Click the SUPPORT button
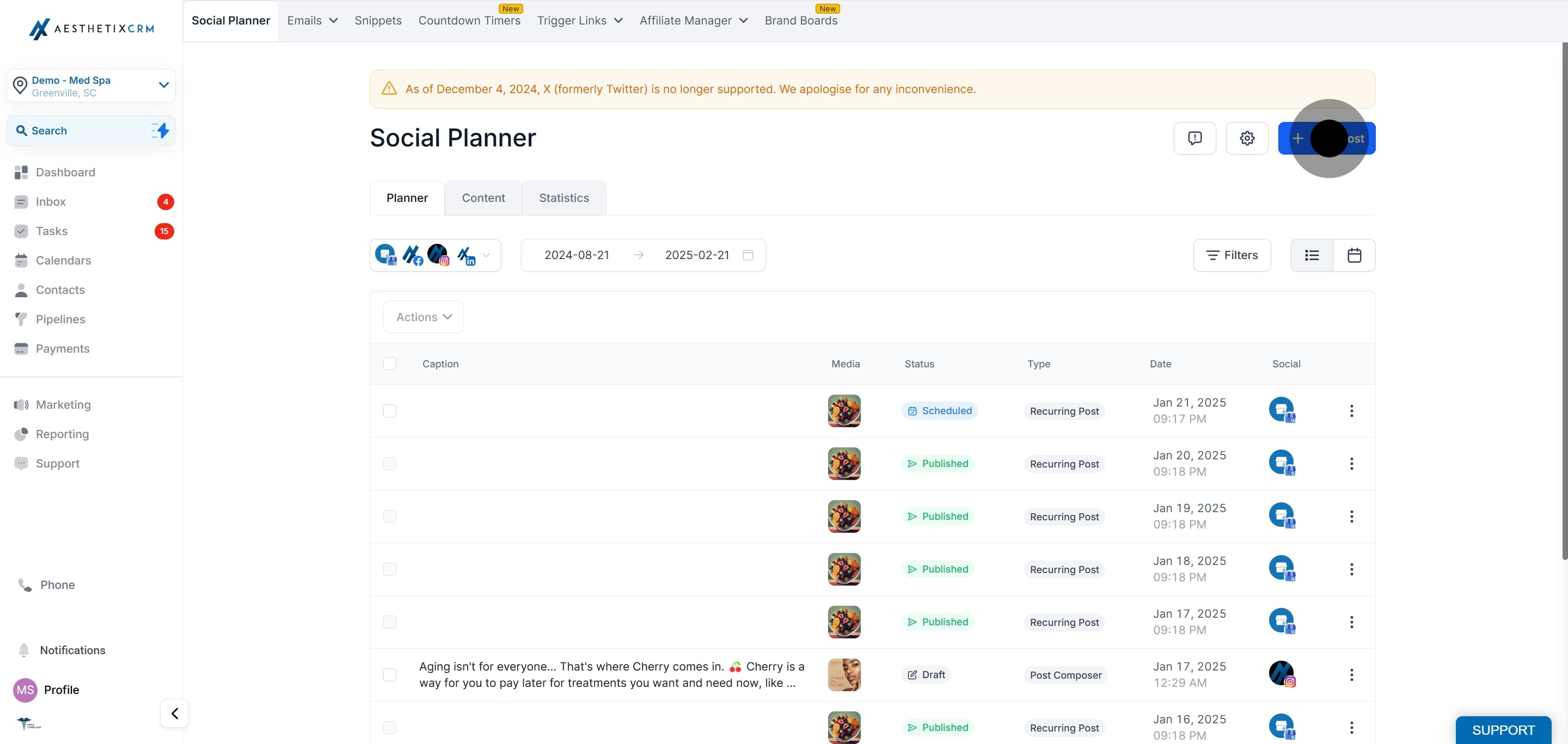 (x=1502, y=729)
